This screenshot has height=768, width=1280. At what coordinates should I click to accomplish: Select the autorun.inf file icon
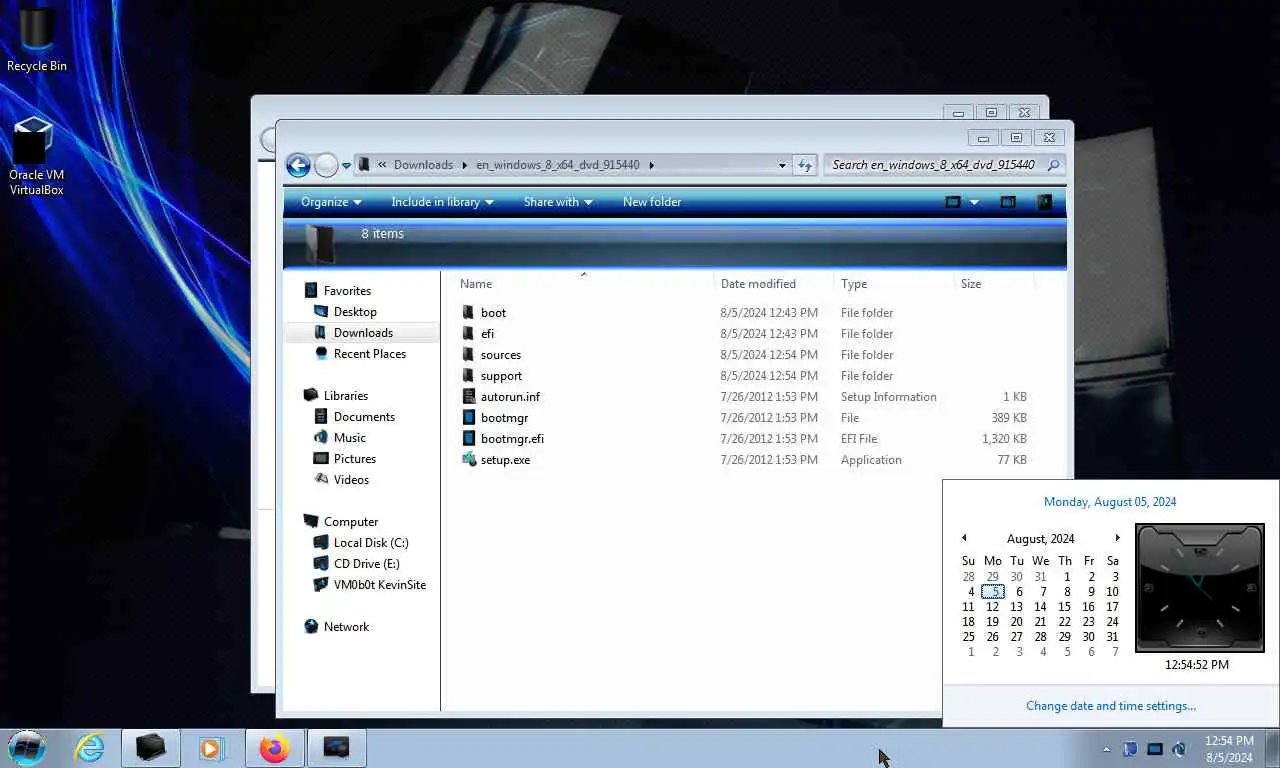[469, 397]
